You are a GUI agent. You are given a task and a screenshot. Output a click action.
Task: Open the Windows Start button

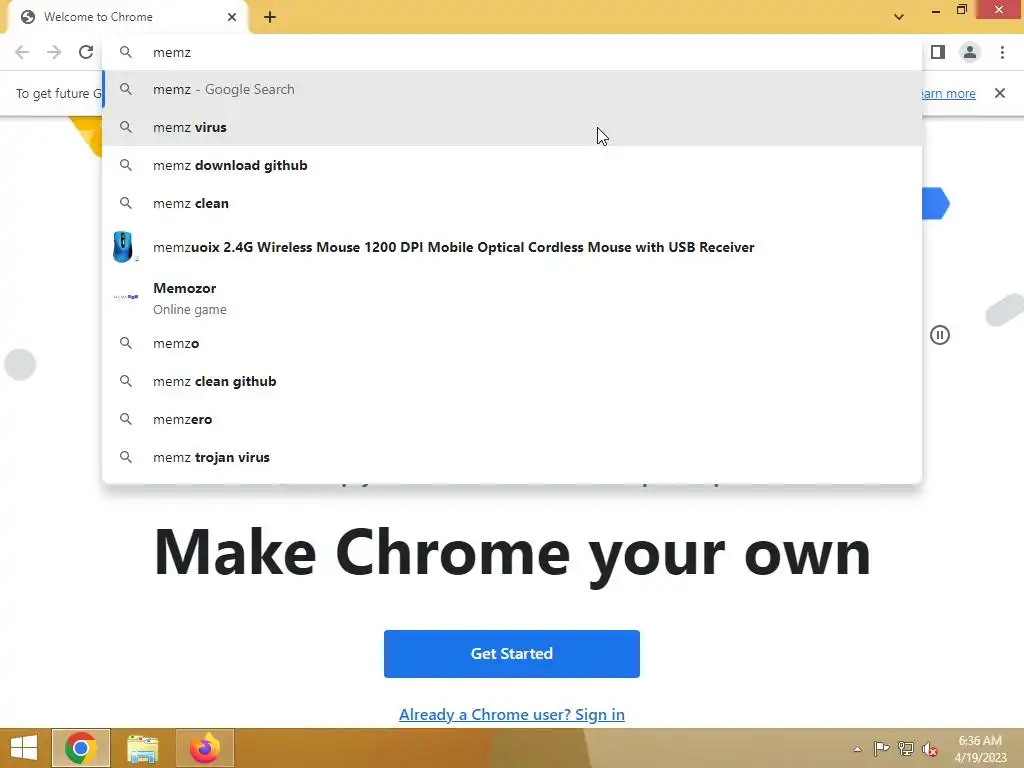(24, 748)
